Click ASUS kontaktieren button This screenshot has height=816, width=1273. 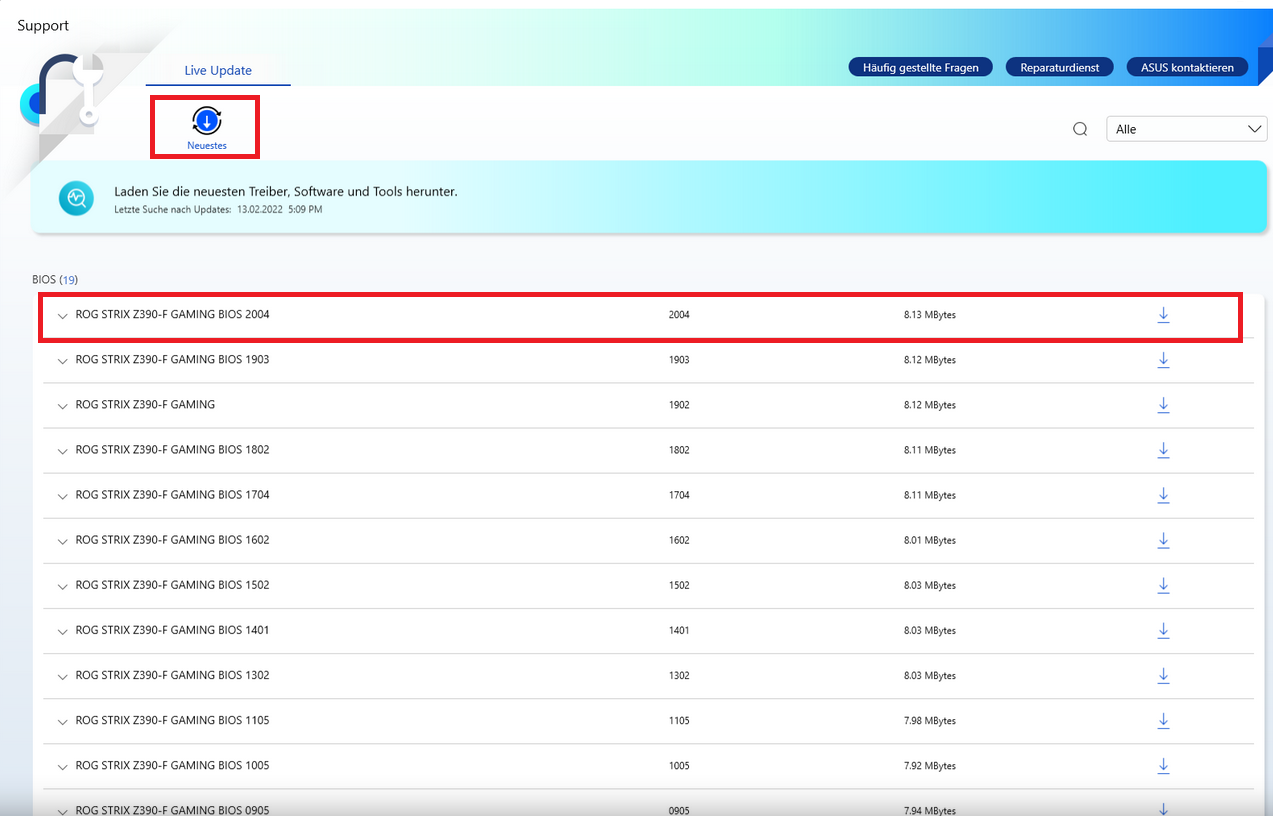1187,68
